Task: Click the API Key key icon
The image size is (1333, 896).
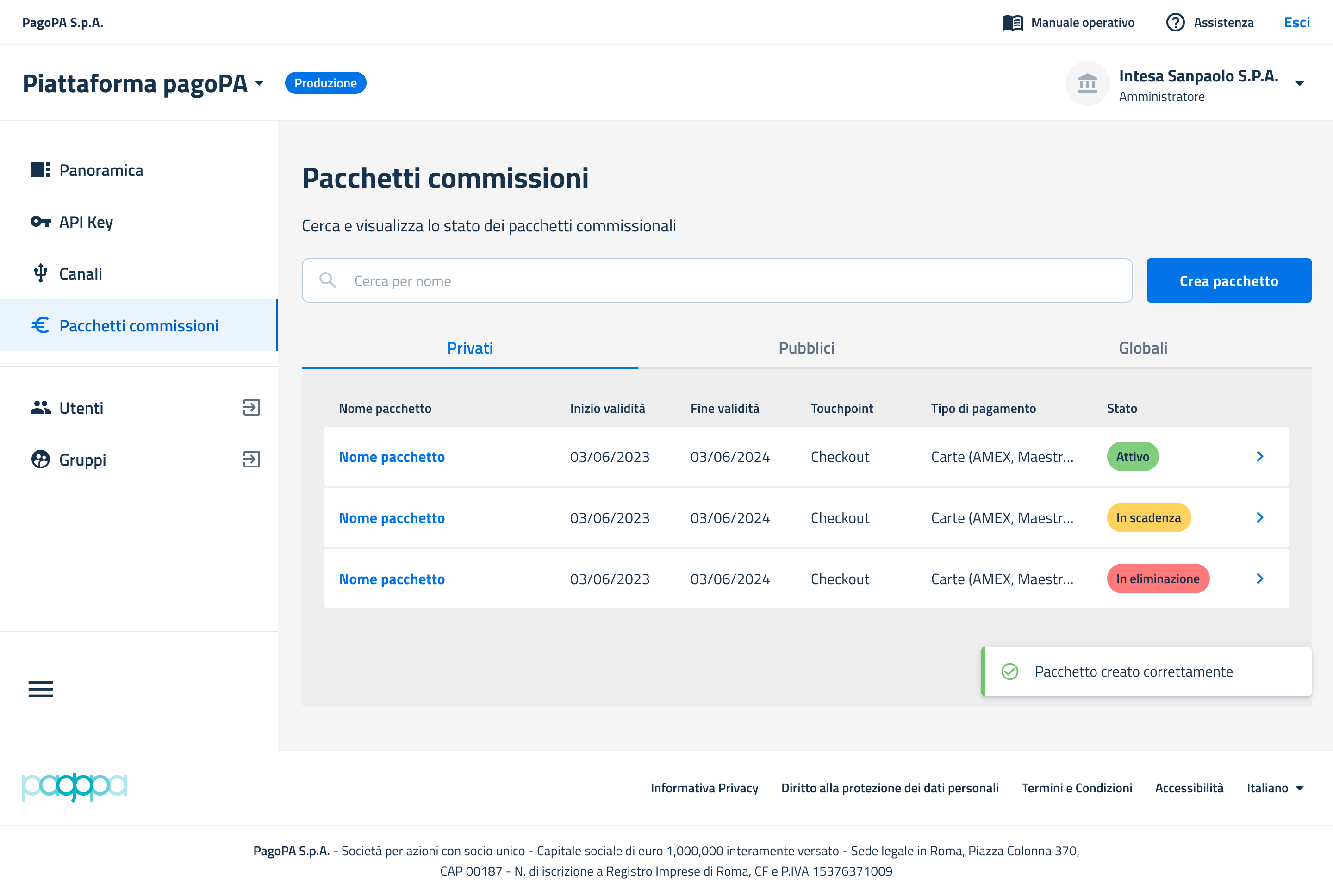Action: coord(41,222)
